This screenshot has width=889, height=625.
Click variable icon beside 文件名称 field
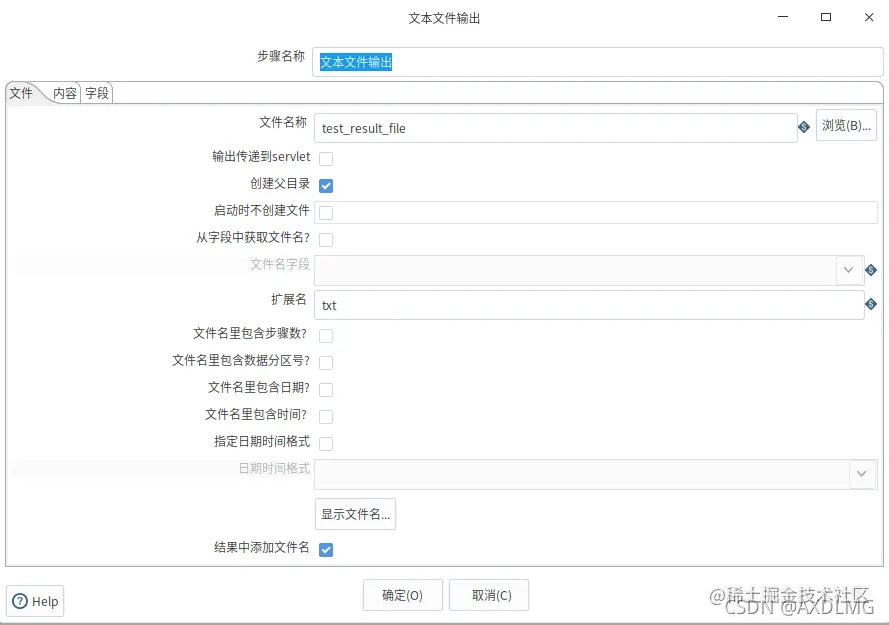[x=803, y=127]
